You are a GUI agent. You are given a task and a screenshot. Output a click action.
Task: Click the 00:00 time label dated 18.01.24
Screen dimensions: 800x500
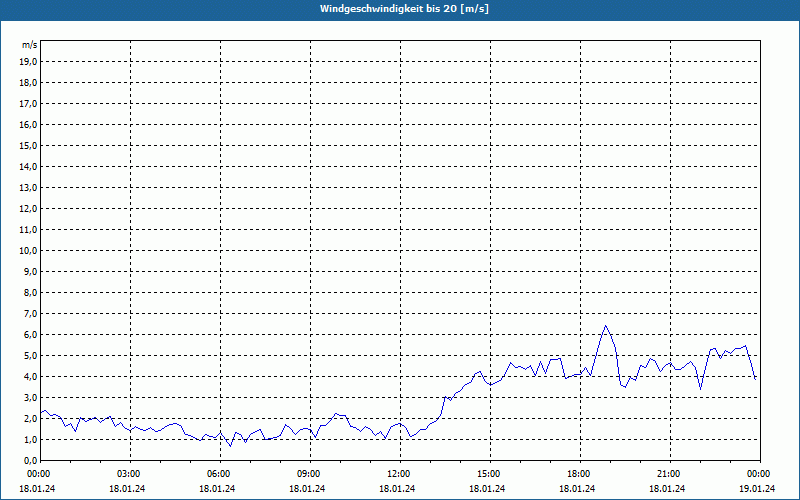37,474
